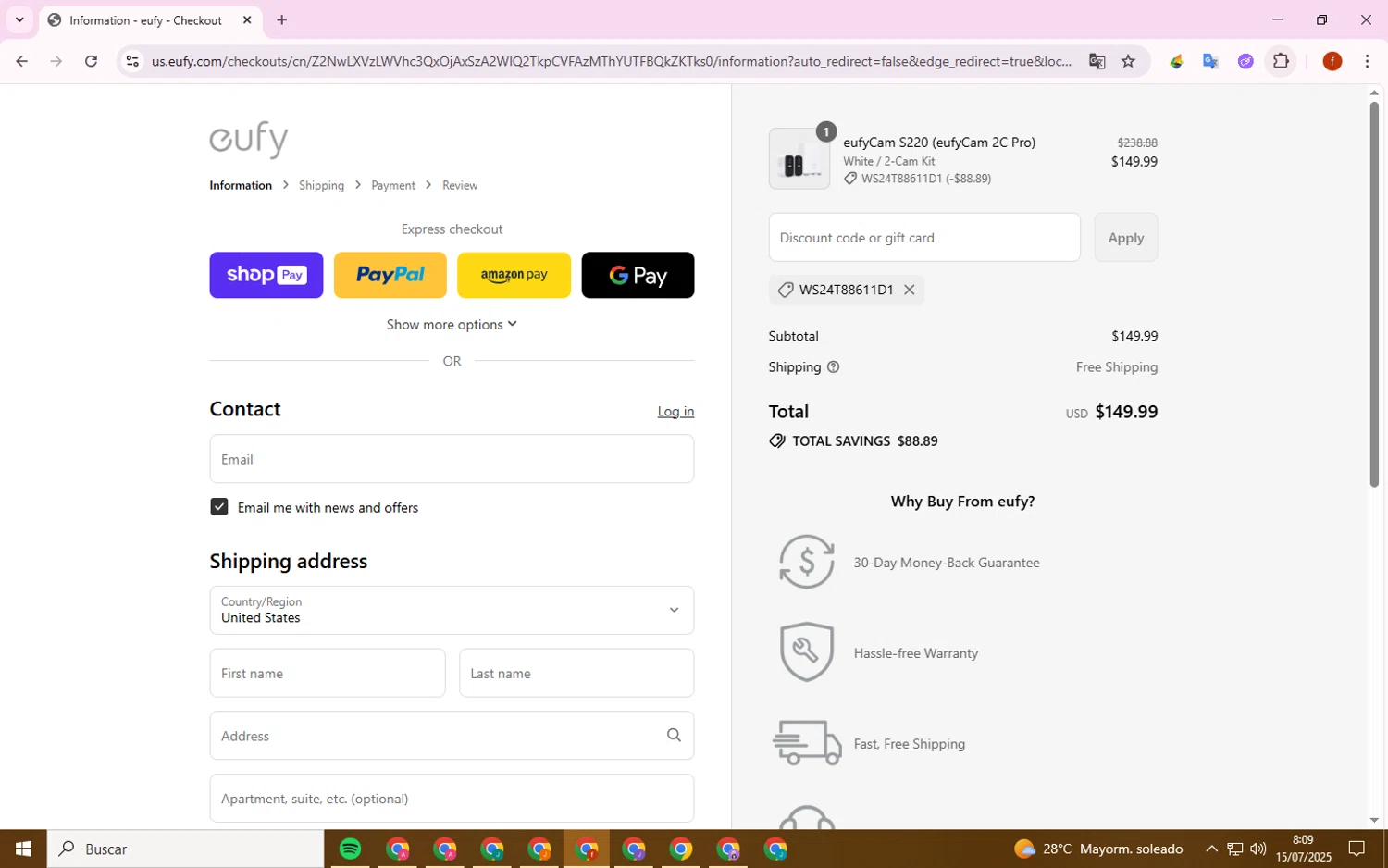The height and width of the screenshot is (868, 1388).
Task: Click the Apply discount button
Action: coord(1126,238)
